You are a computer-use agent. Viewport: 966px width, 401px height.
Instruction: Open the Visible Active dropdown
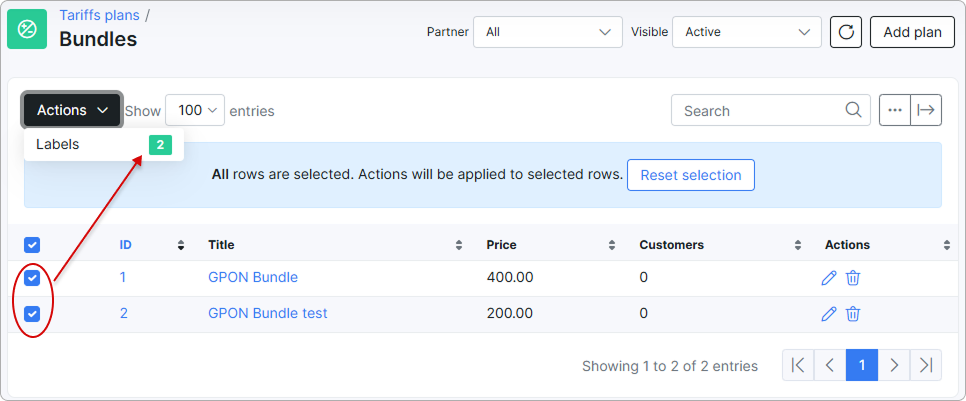pos(747,32)
